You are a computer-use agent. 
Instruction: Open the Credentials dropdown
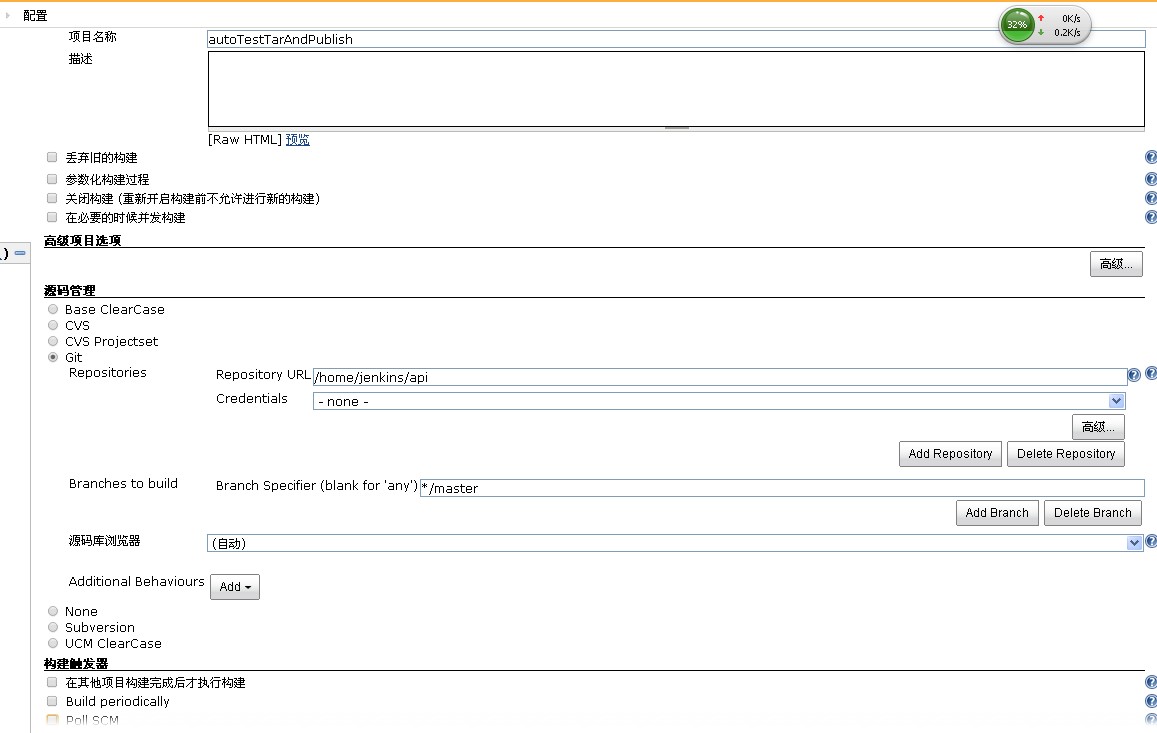click(719, 401)
